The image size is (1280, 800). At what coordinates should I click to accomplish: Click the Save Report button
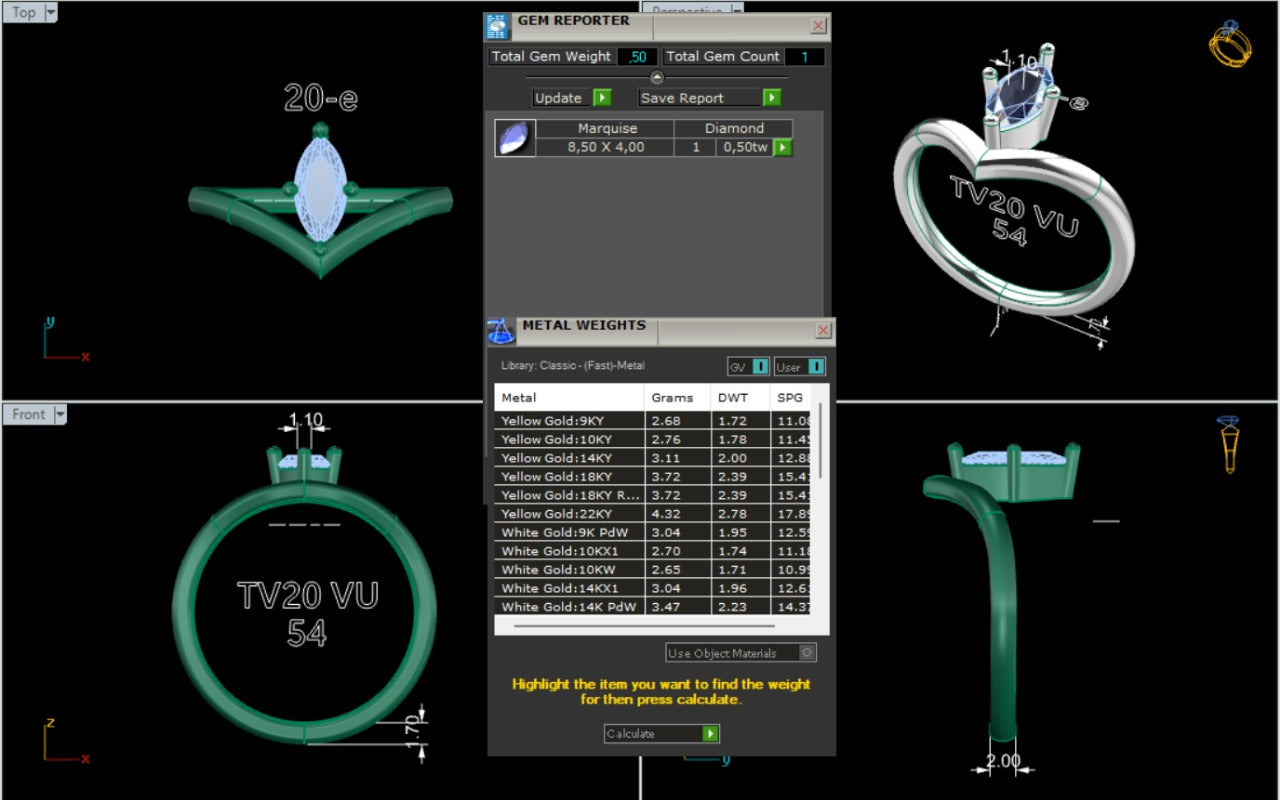pos(710,98)
